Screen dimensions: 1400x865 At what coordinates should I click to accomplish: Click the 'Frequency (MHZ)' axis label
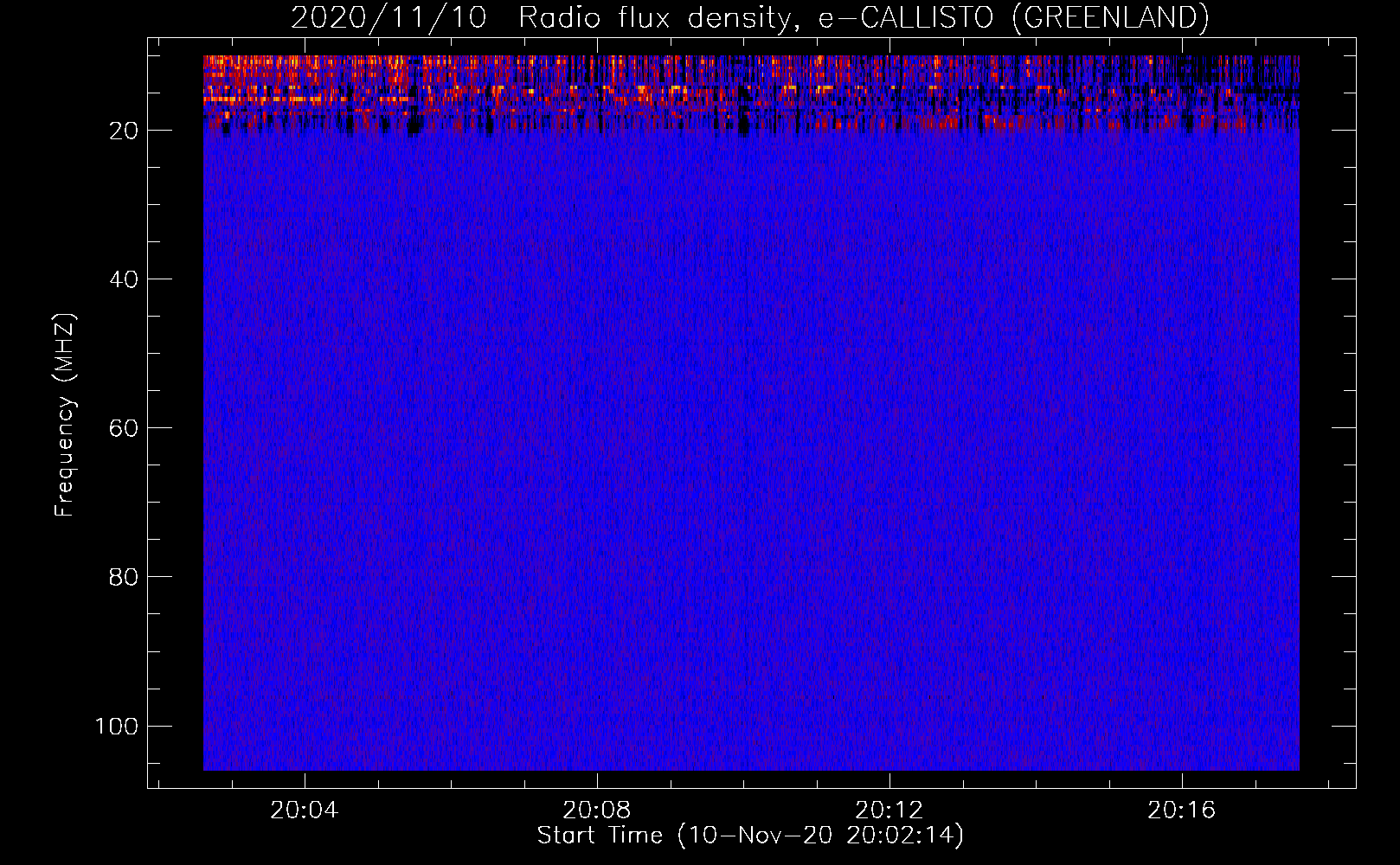tap(65, 414)
